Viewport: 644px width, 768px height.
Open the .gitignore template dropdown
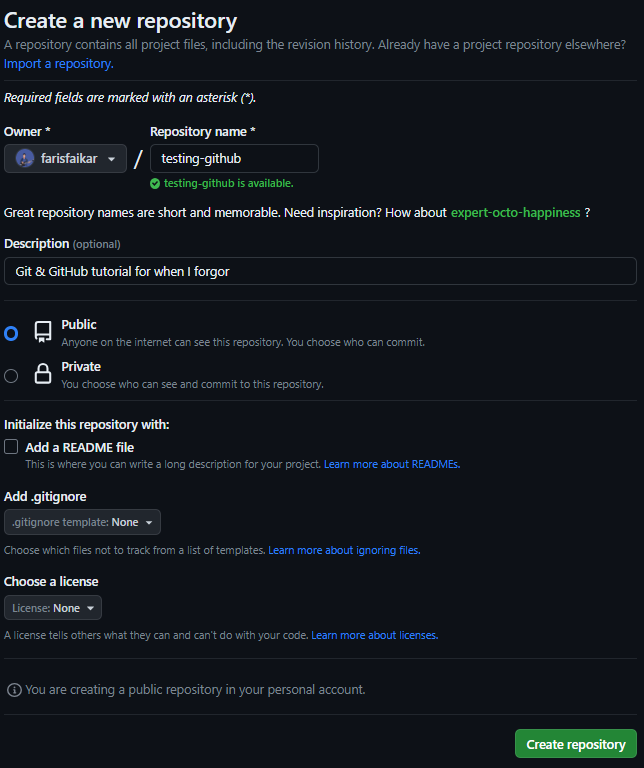click(82, 522)
